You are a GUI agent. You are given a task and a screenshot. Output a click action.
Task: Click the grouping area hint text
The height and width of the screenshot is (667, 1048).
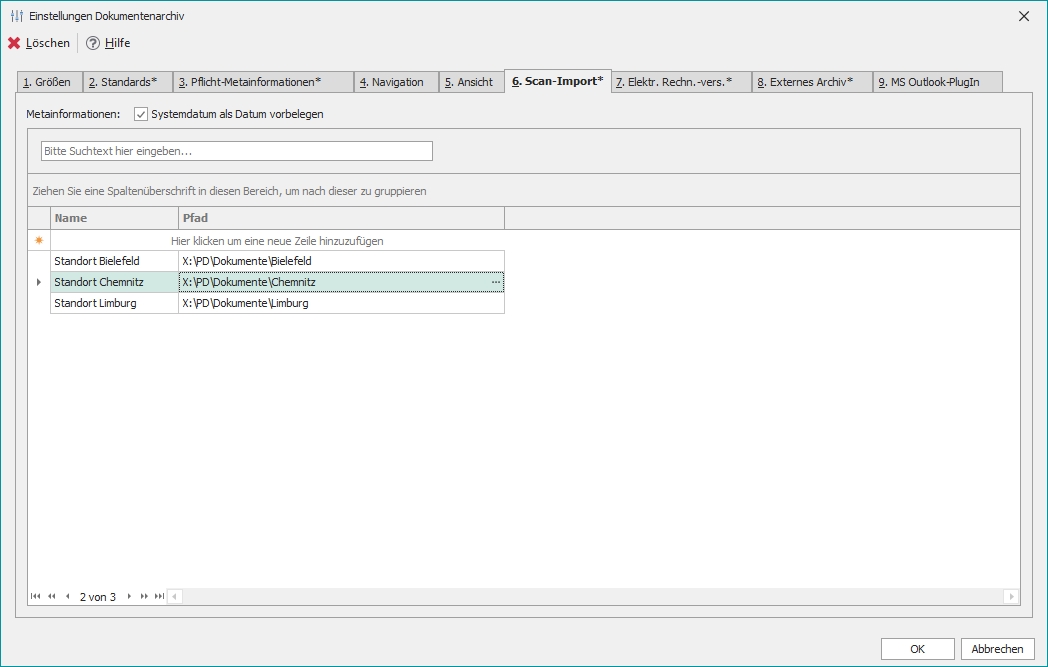pyautogui.click(x=229, y=191)
